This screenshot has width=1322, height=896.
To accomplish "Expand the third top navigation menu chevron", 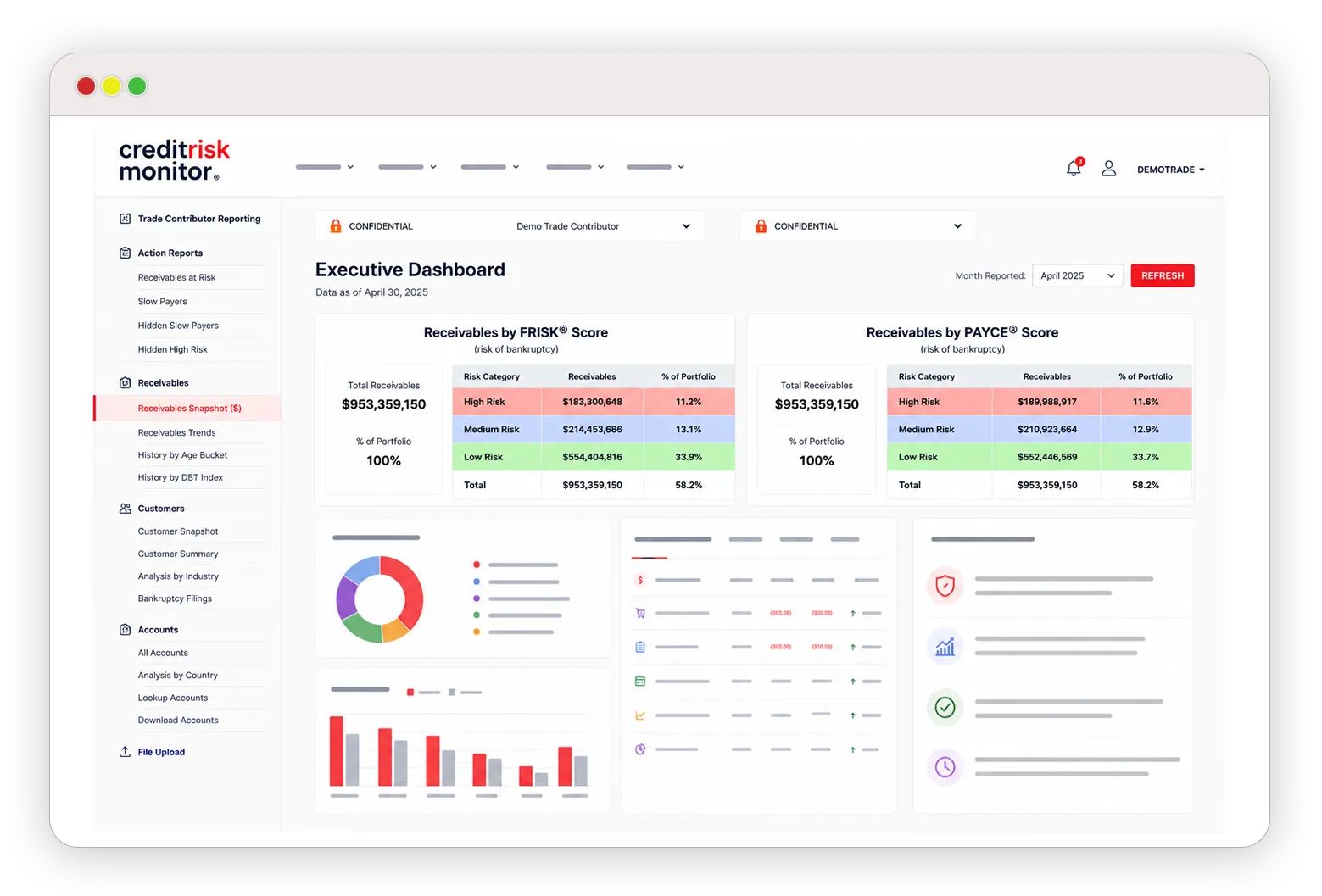I will pos(516,167).
